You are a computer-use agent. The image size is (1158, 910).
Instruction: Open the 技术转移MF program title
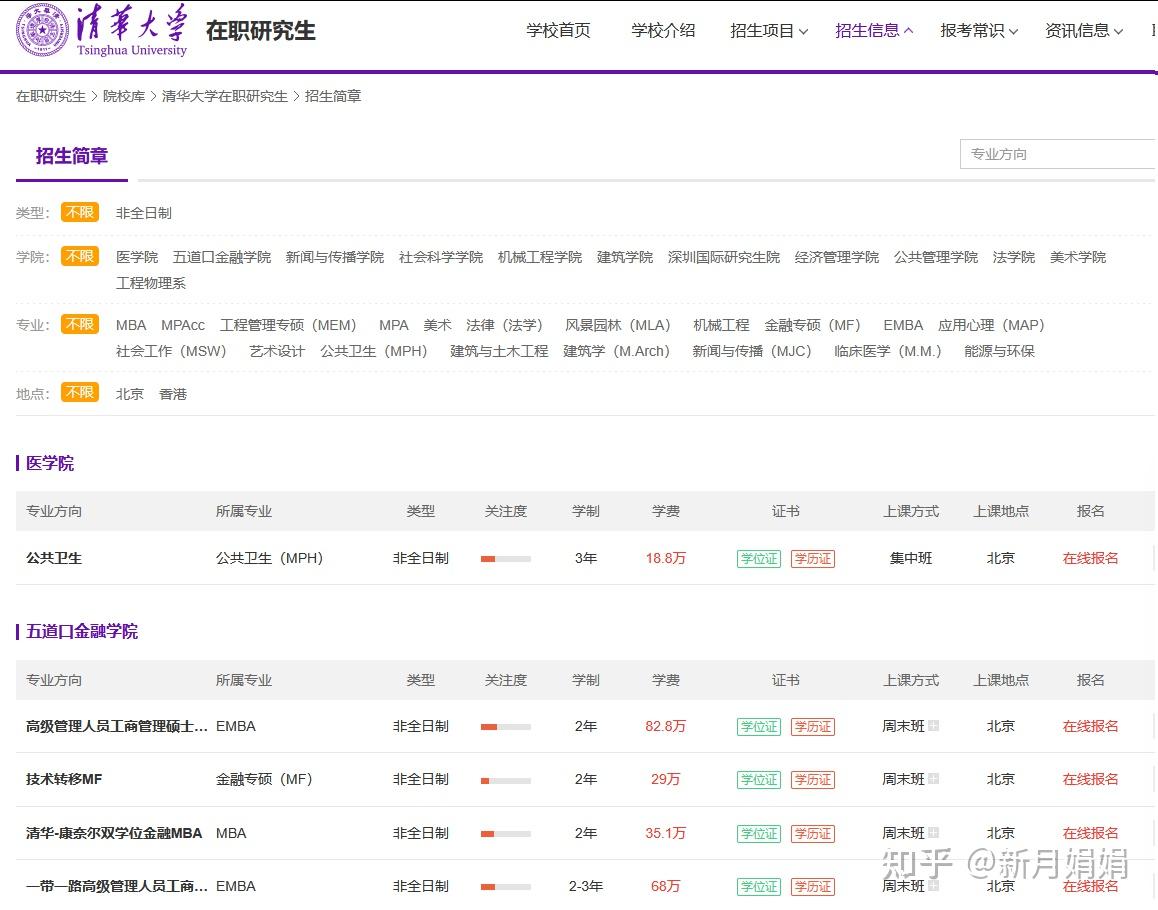(x=64, y=779)
